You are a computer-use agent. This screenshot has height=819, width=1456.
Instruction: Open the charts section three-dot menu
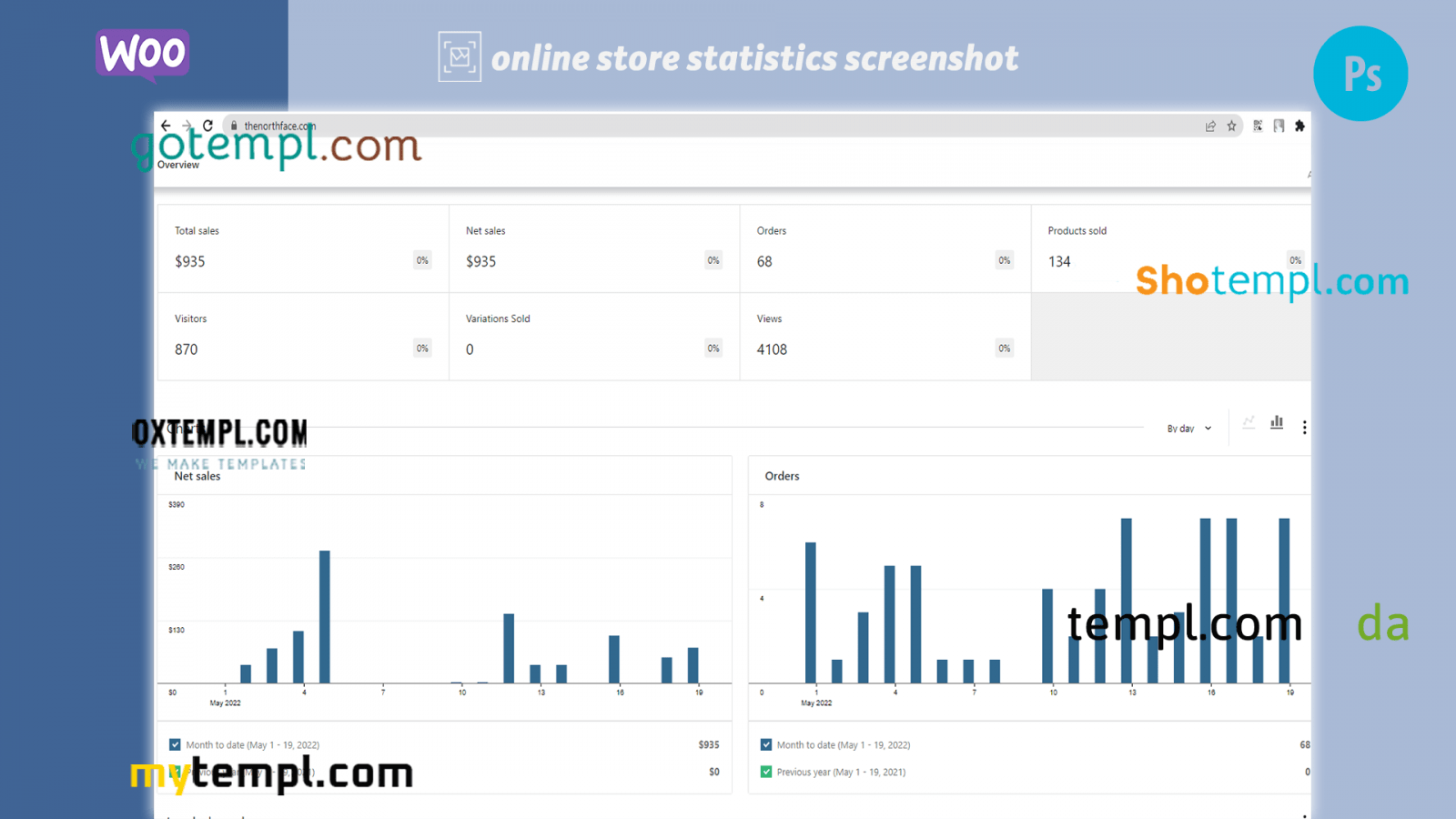click(1304, 428)
